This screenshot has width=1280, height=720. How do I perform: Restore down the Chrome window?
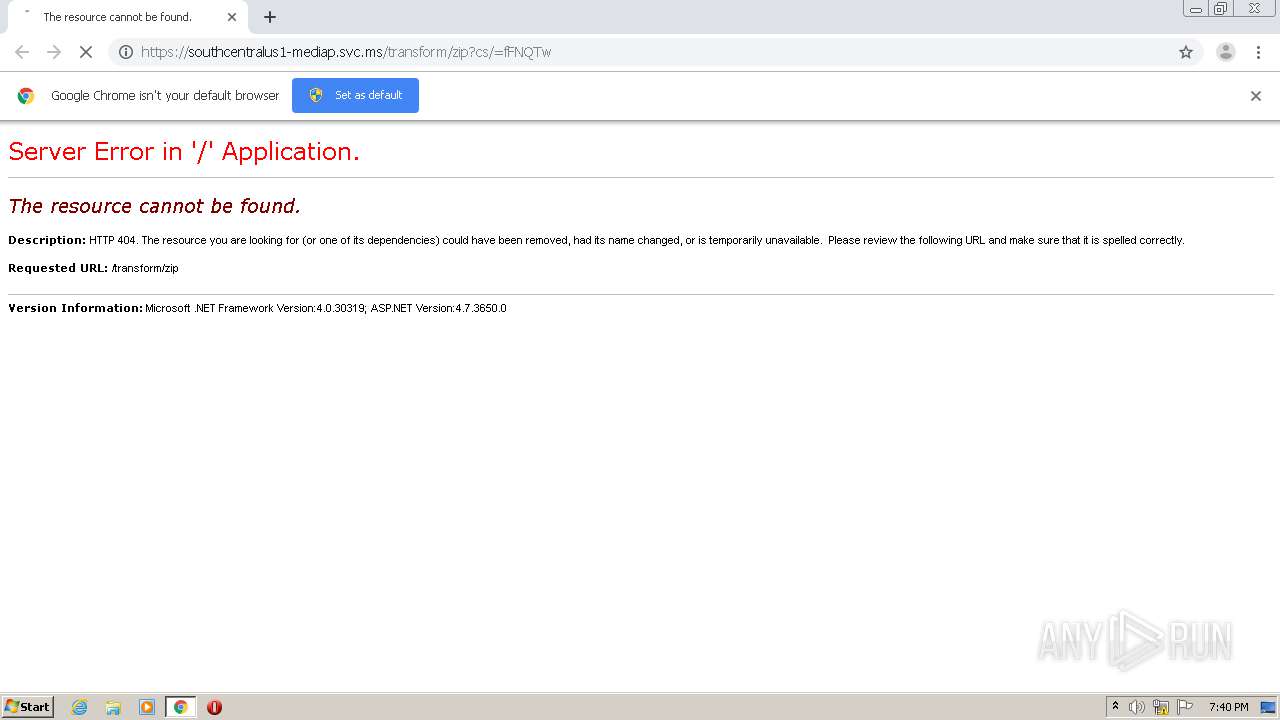pyautogui.click(x=1221, y=9)
